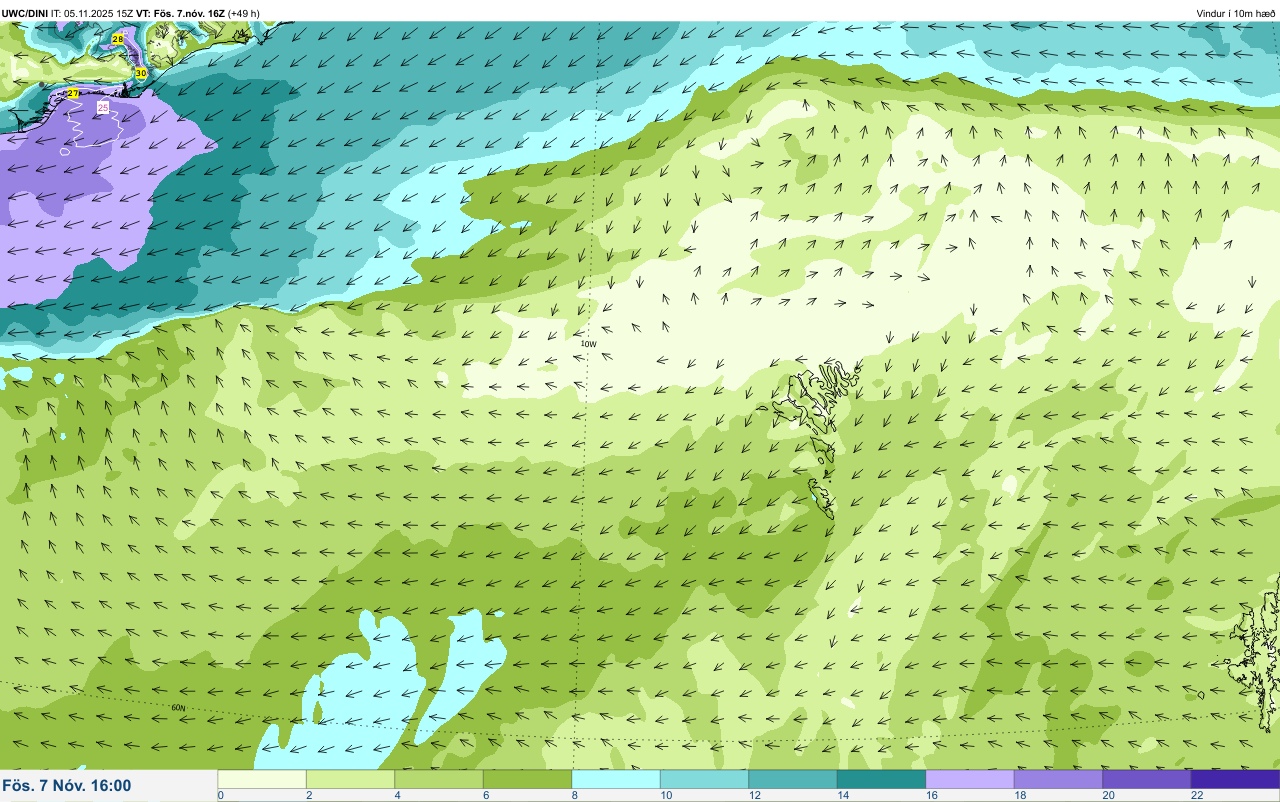Screen dimensions: 1280x802
Task: Click the '(+49 h)' forecast offset text
Action: coord(244,13)
